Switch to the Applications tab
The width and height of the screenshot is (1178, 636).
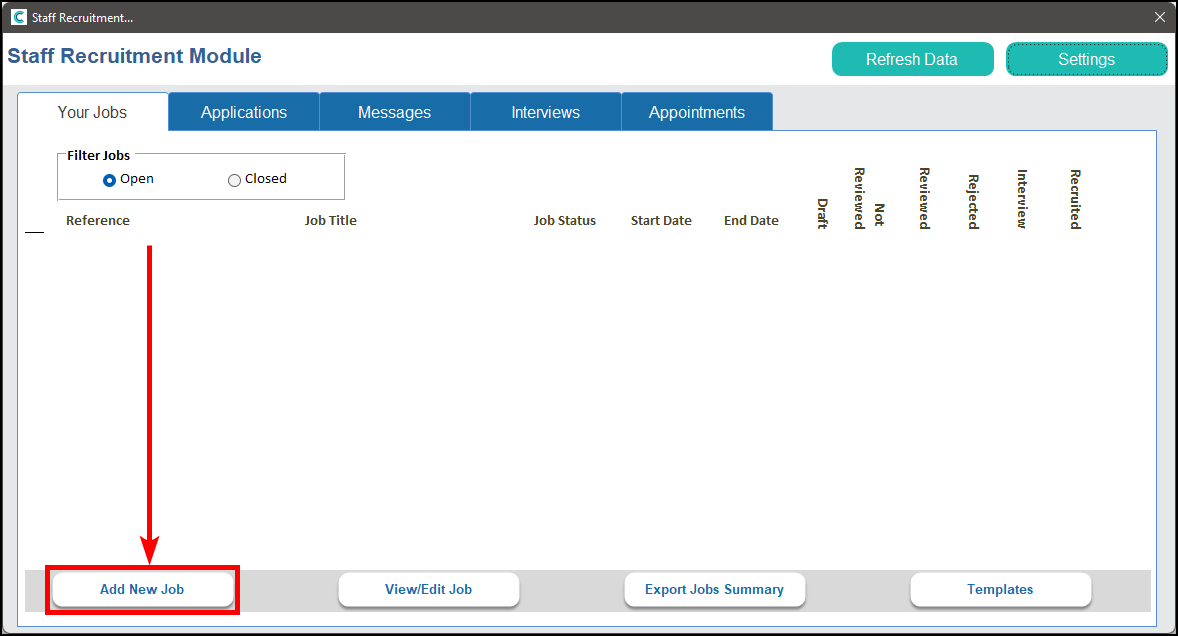pyautogui.click(x=244, y=112)
